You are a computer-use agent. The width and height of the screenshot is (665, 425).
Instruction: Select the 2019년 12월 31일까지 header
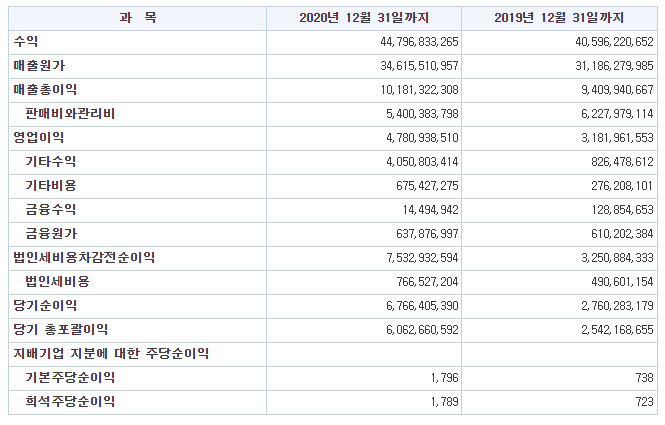click(559, 18)
